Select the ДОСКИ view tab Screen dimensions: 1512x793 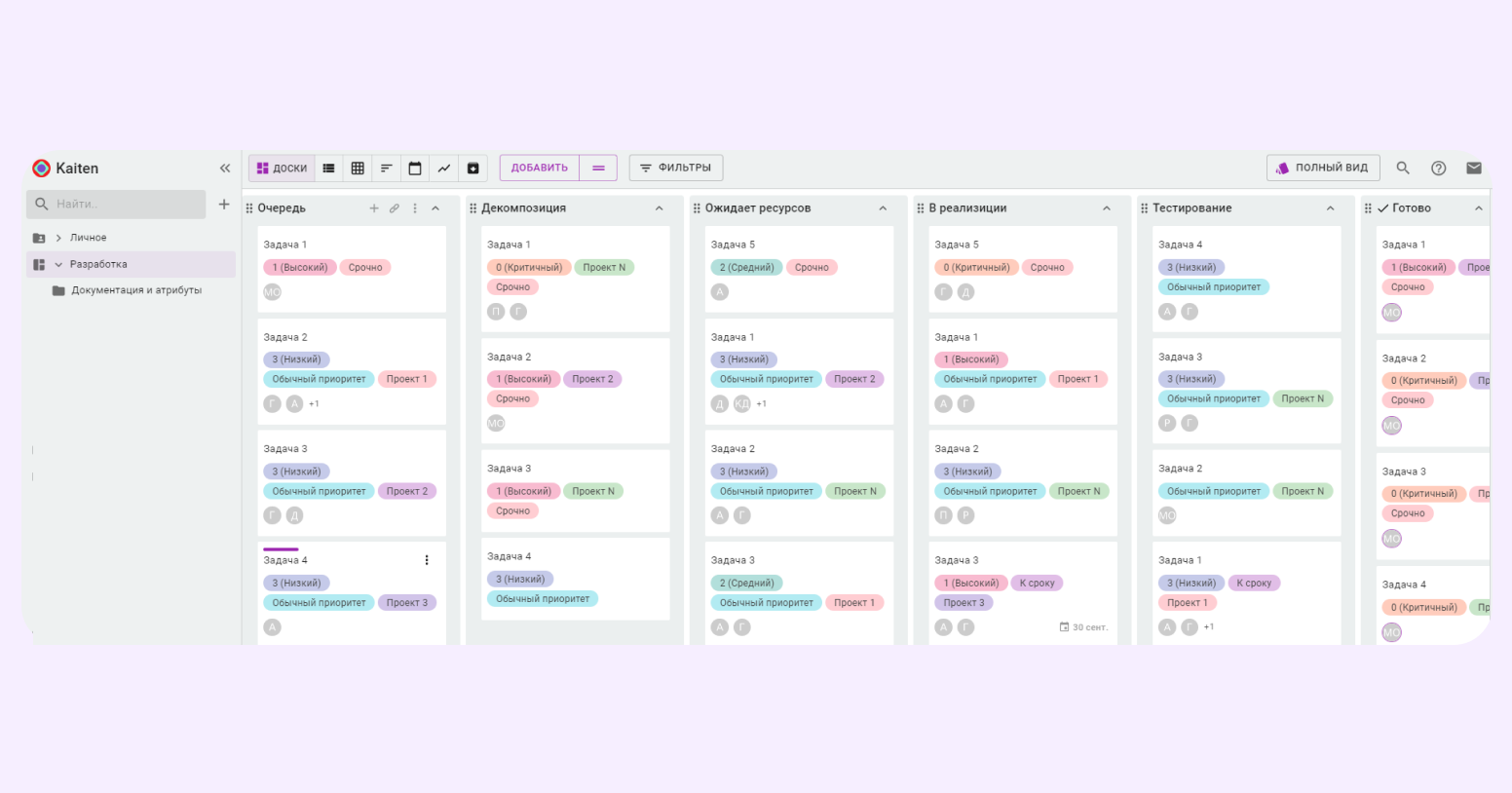[282, 169]
